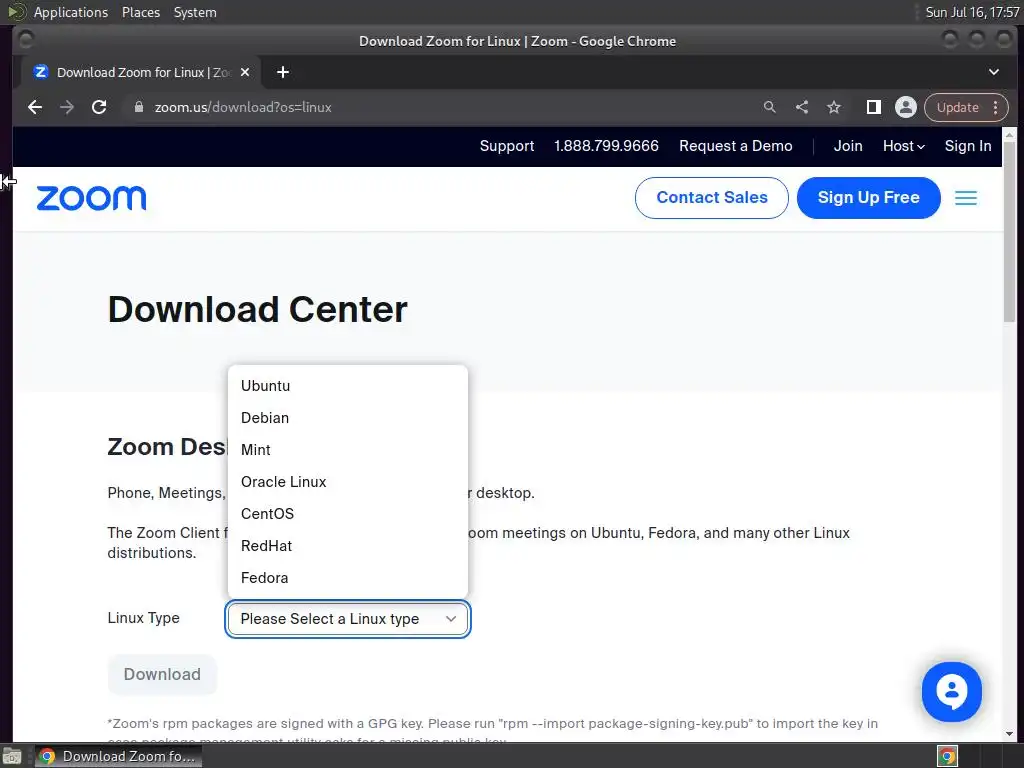Click the clock showing Sun Jul 16
1024x768 pixels.
(x=972, y=12)
